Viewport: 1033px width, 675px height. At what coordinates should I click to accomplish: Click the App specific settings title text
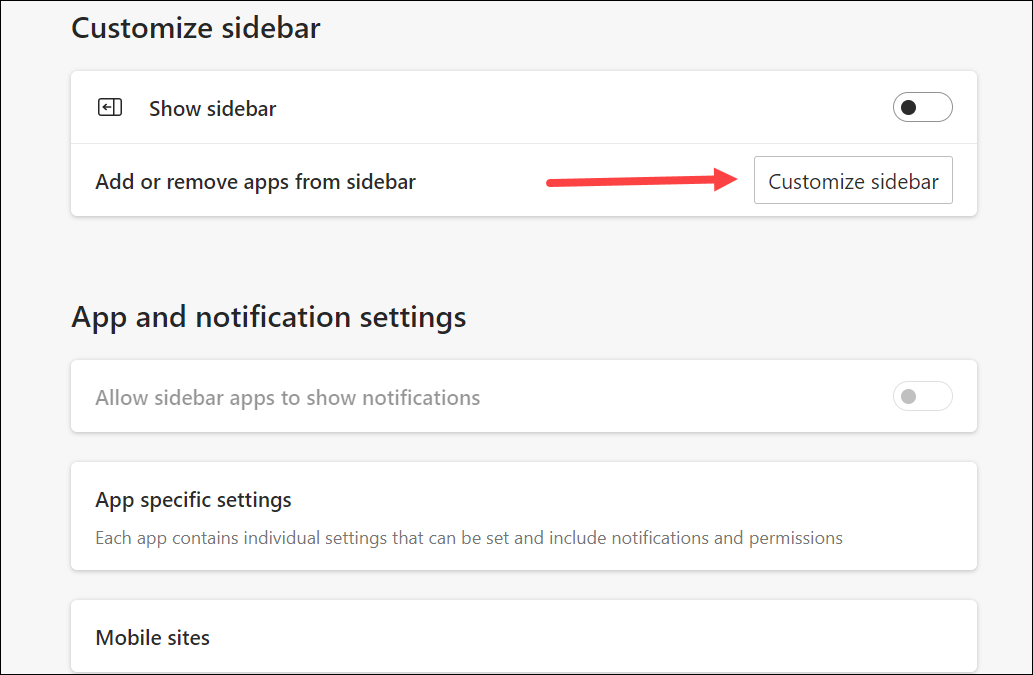(x=194, y=500)
